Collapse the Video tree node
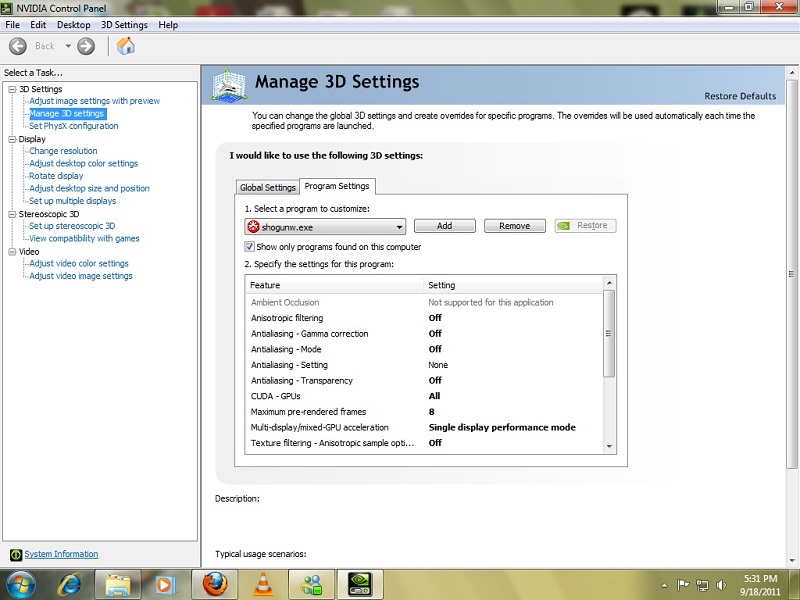Image resolution: width=800 pixels, height=600 pixels. [12, 252]
